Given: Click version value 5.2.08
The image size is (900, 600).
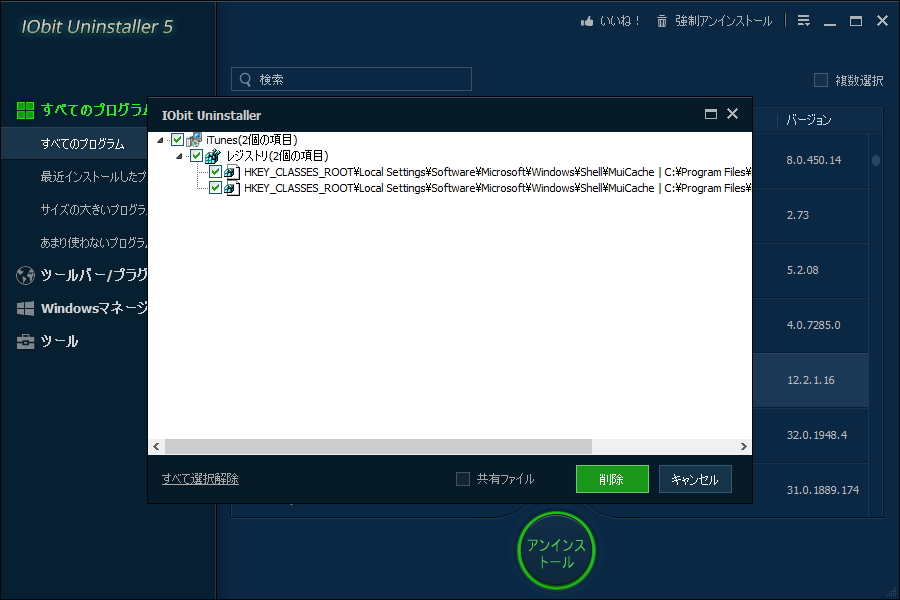Looking at the screenshot, I should click(x=802, y=270).
